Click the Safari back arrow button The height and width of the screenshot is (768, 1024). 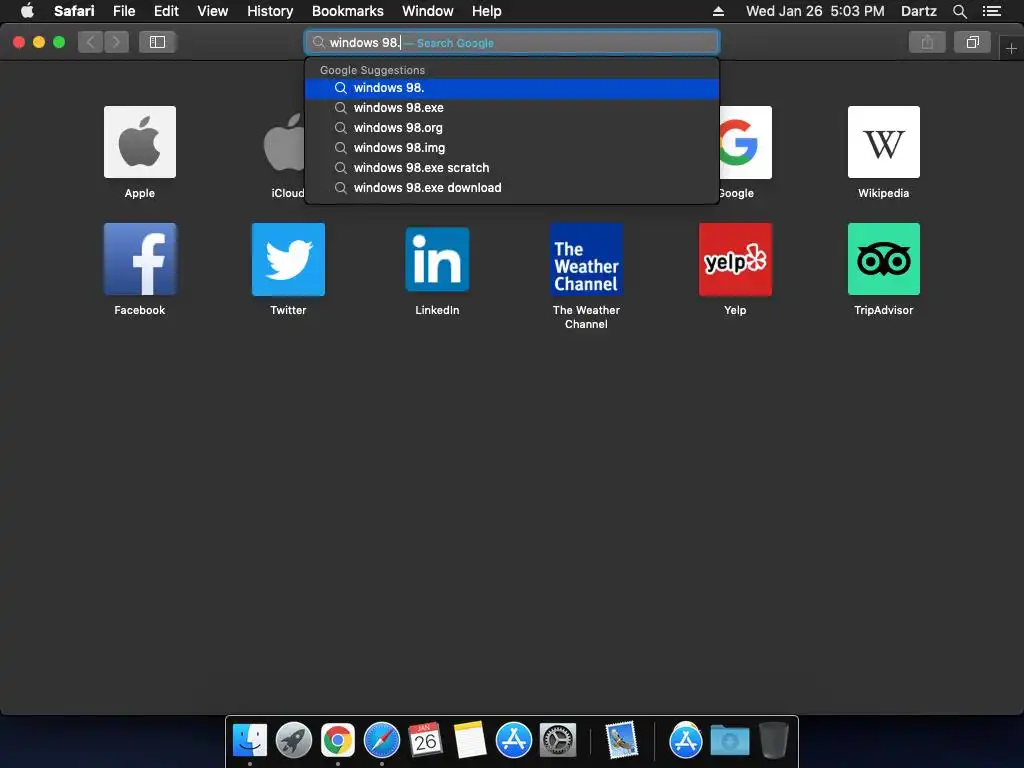point(91,42)
